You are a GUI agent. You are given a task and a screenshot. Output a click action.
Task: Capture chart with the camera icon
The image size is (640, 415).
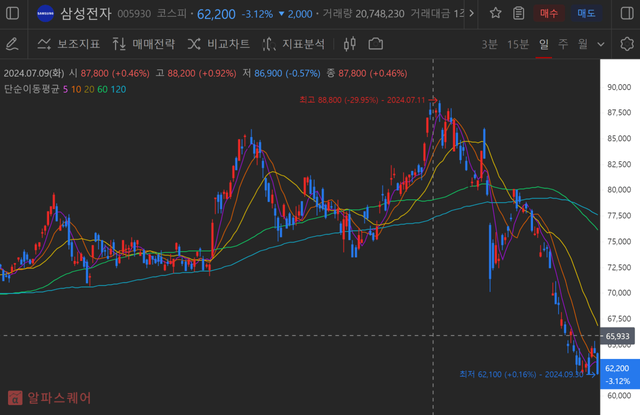(x=376, y=45)
